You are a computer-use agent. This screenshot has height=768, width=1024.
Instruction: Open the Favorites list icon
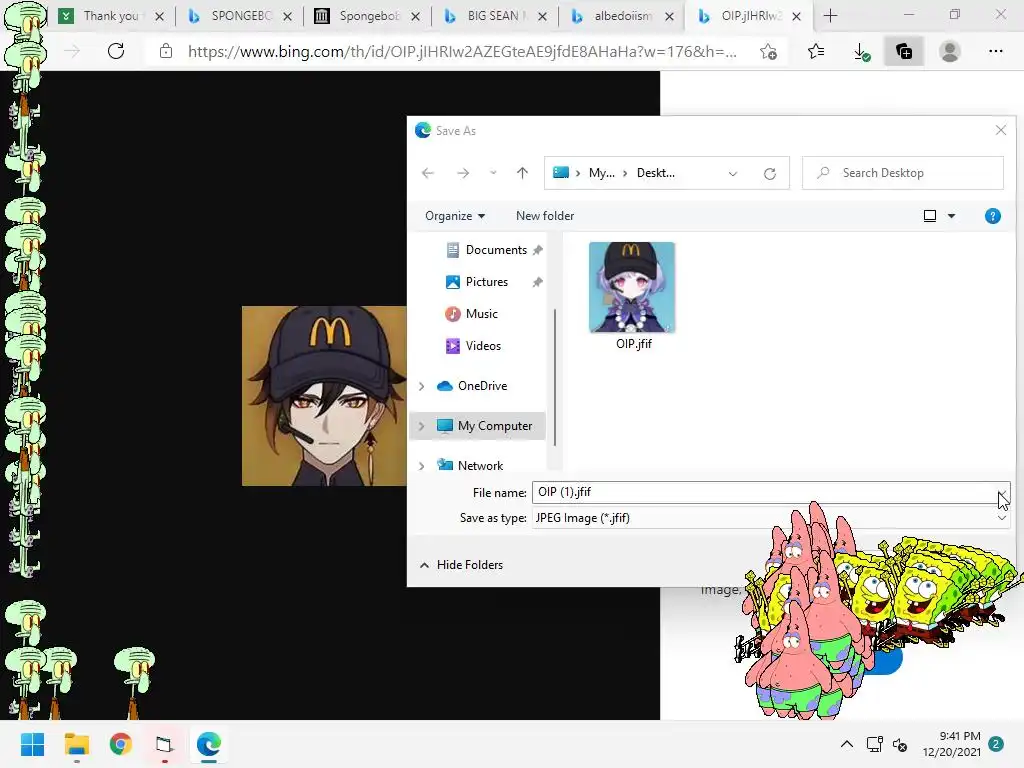[x=816, y=51]
